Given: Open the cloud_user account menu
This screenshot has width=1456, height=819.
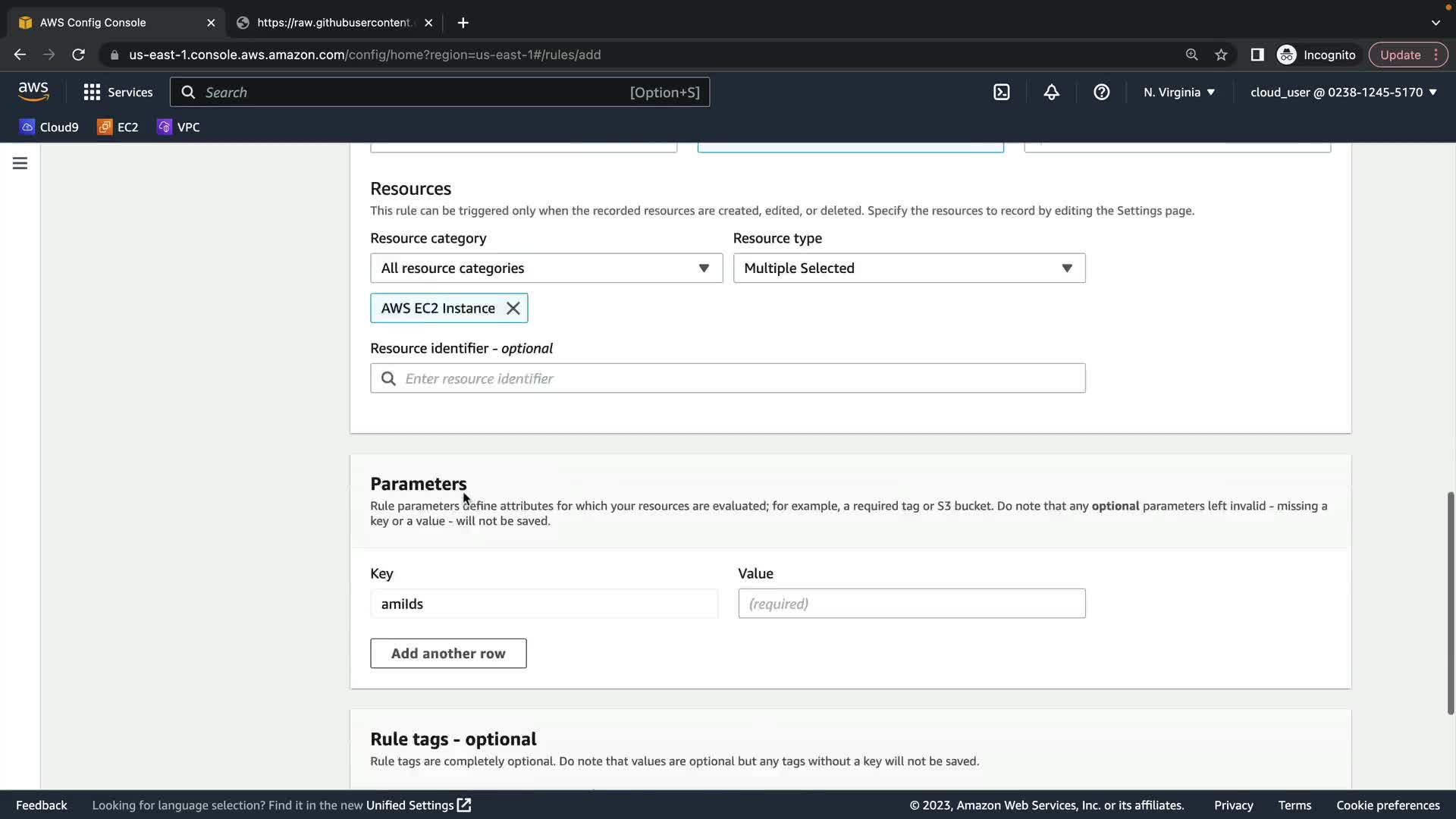Looking at the screenshot, I should point(1343,93).
